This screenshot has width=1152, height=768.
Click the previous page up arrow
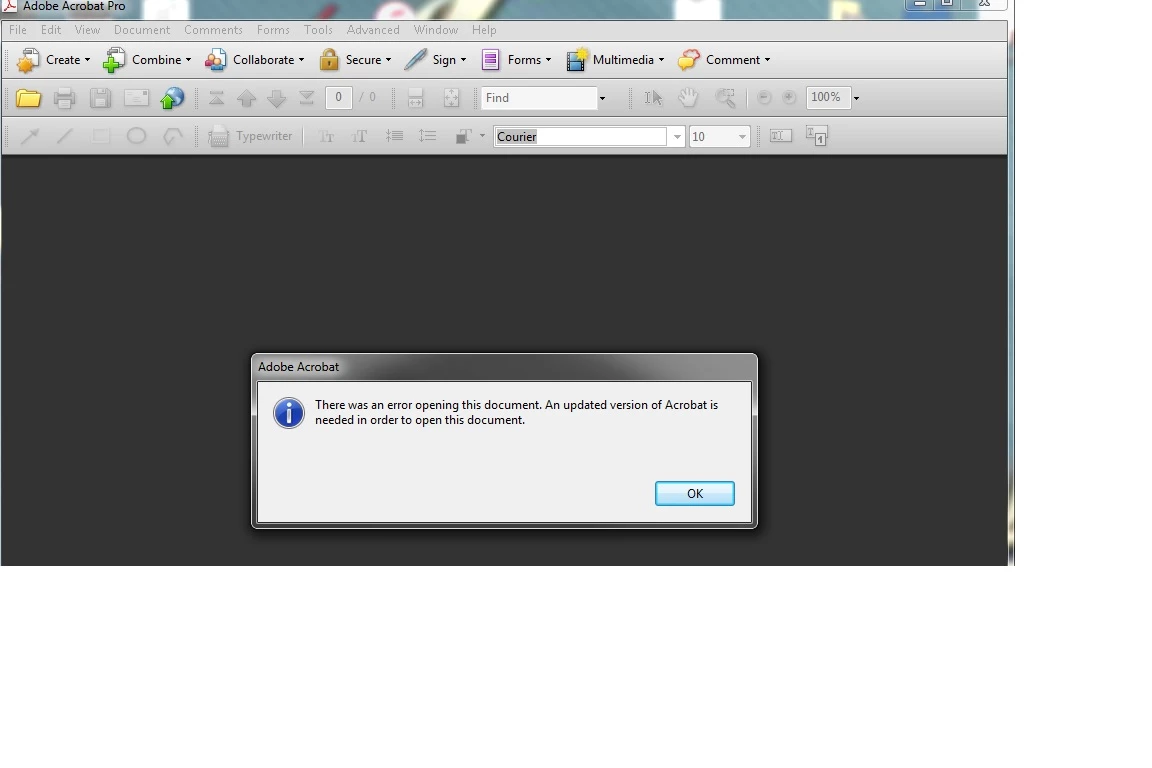(246, 98)
